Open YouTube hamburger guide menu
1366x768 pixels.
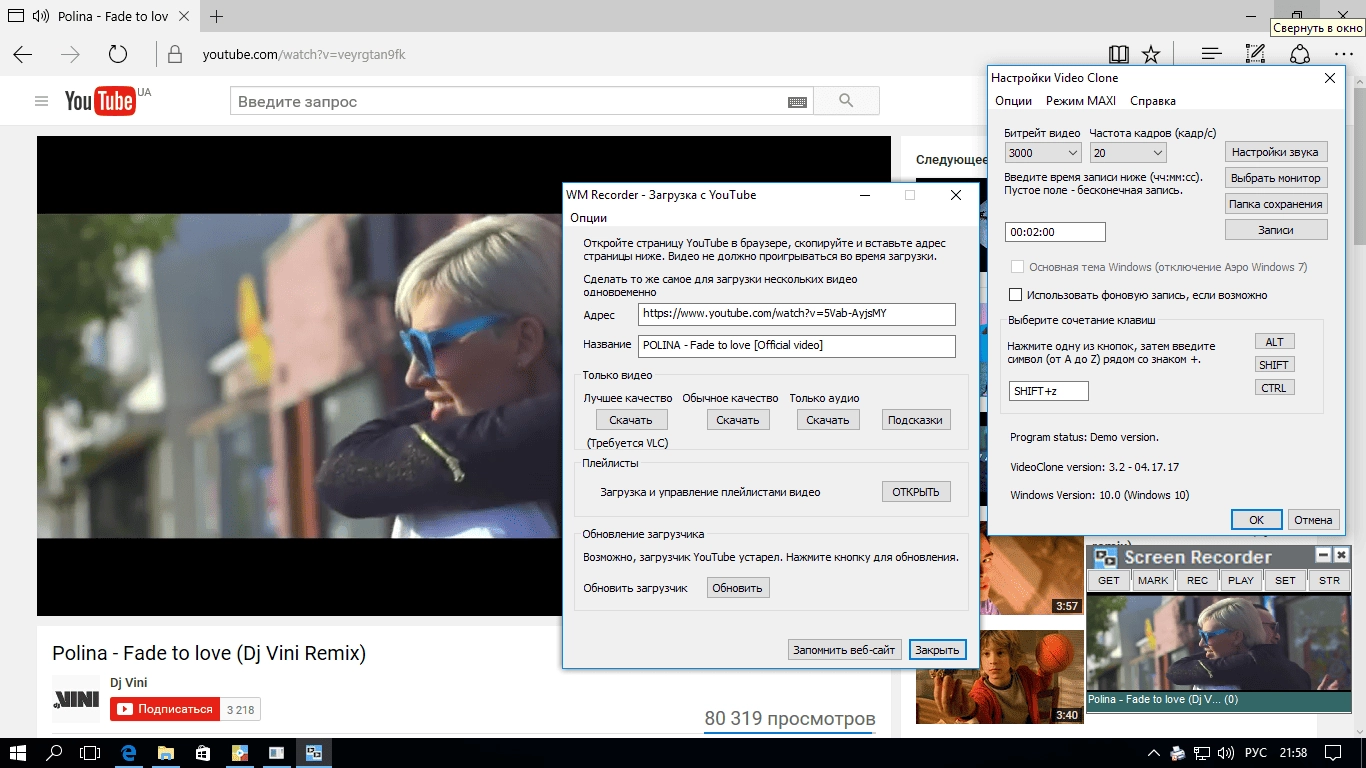41,101
